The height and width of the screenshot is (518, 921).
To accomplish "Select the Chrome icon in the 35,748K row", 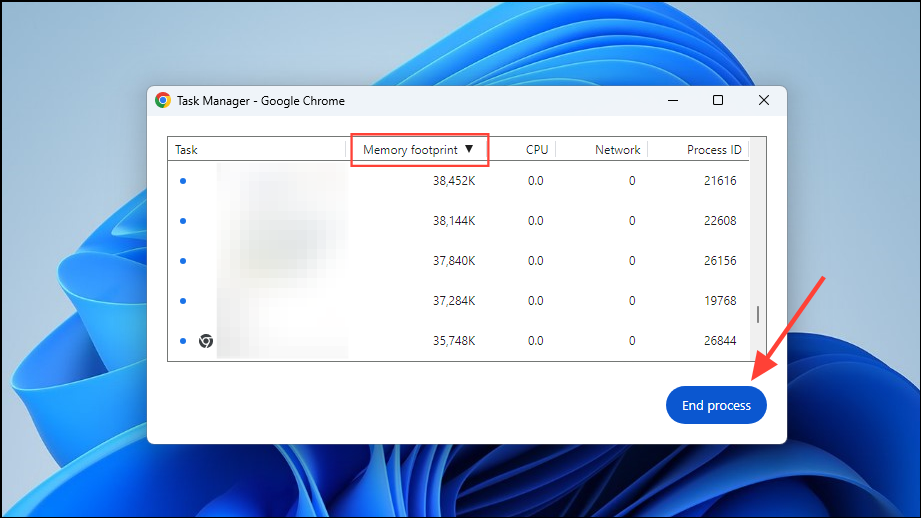I will 206,341.
